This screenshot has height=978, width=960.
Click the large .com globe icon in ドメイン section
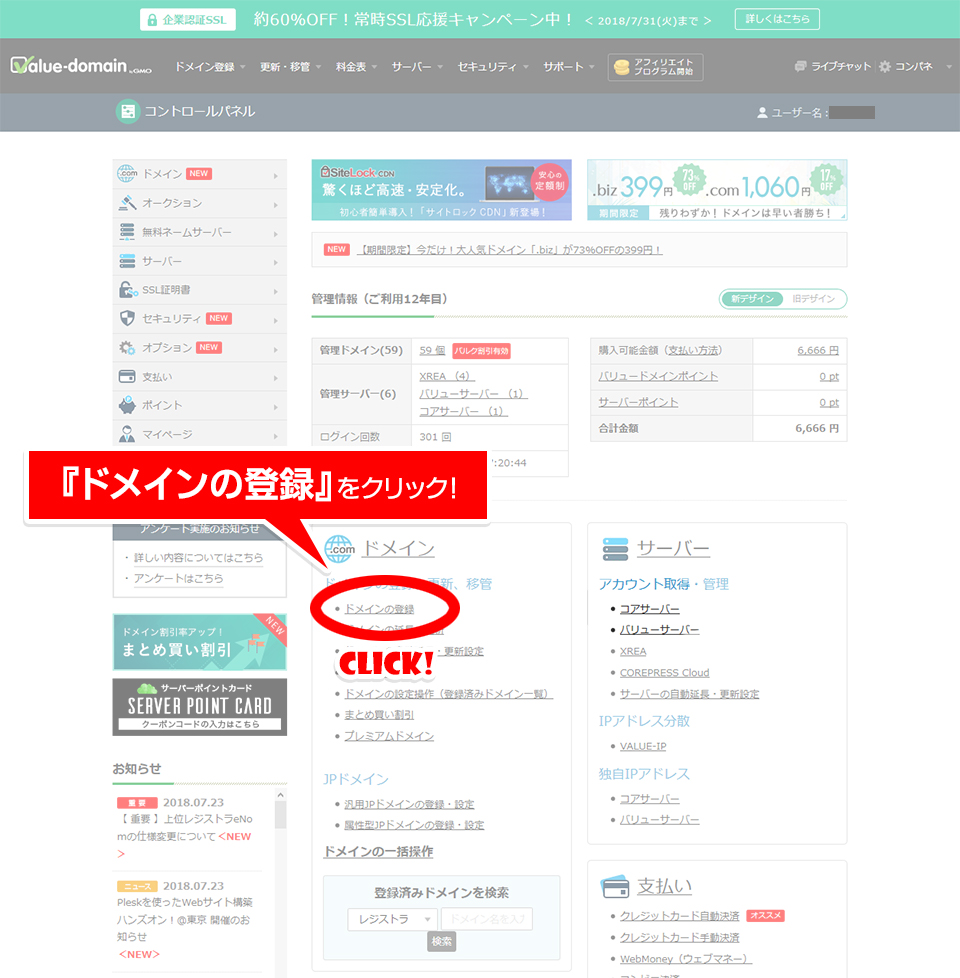(x=339, y=549)
